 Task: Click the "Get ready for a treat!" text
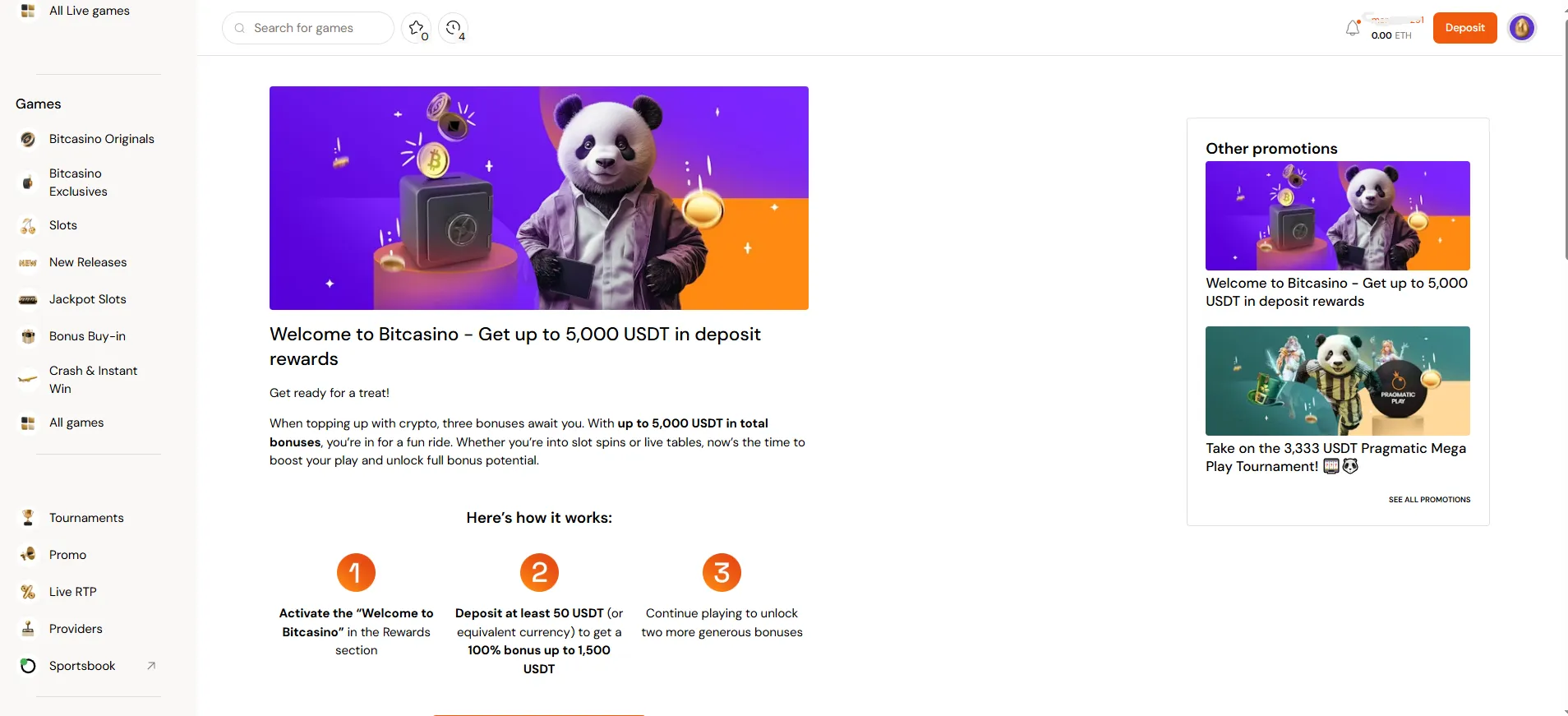[330, 393]
